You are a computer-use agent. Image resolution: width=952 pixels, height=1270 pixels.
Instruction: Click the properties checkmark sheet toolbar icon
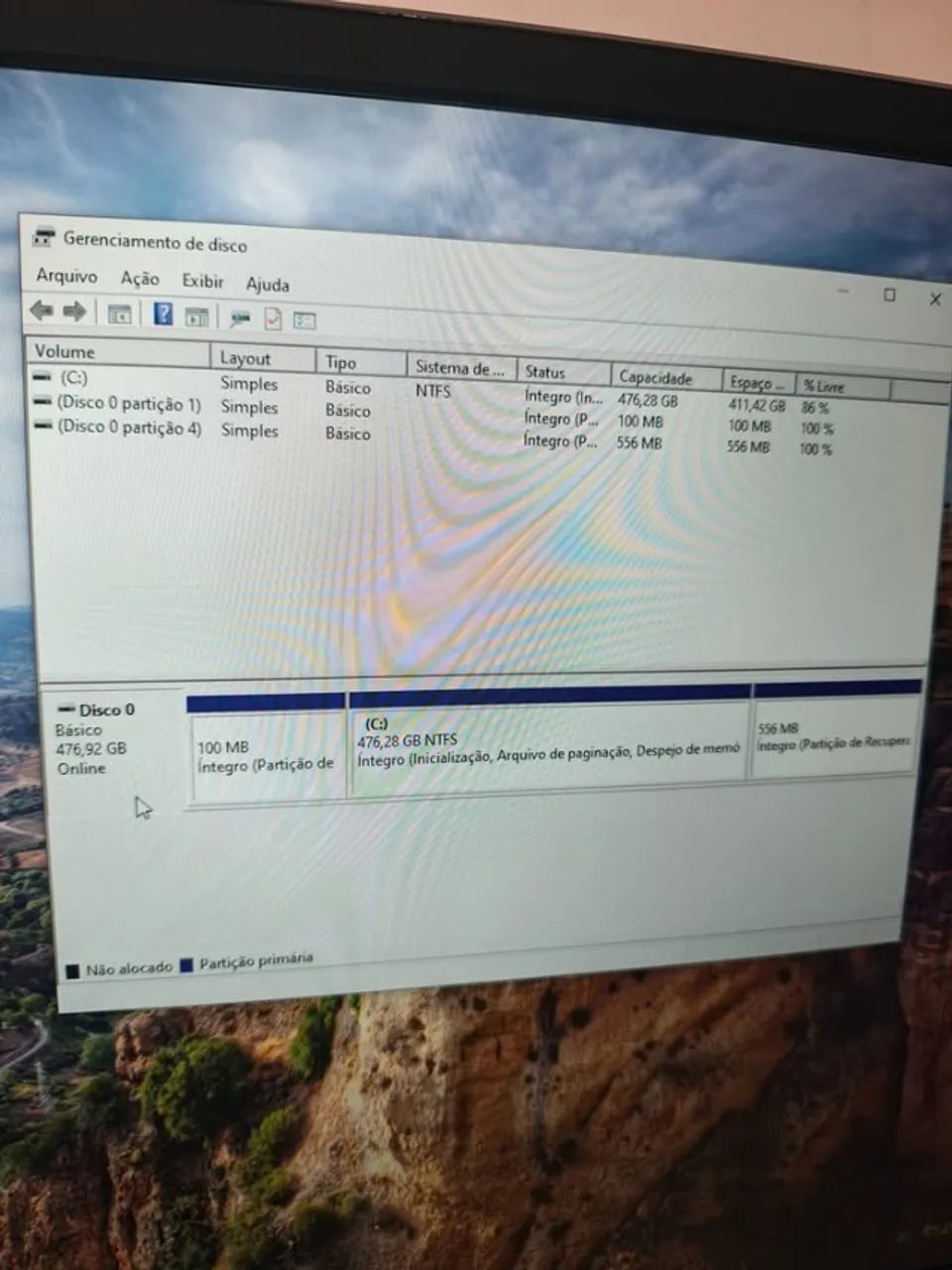273,319
